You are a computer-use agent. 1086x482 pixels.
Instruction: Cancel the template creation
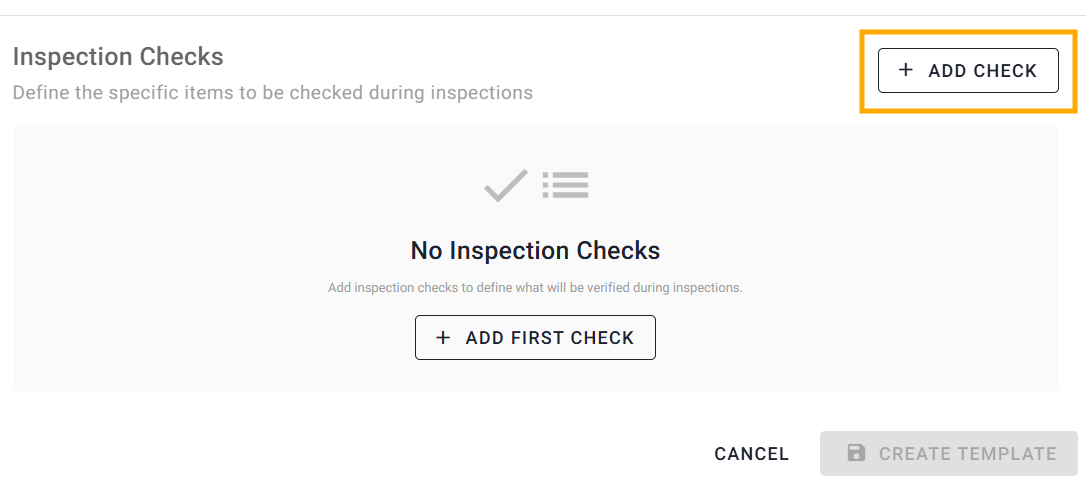pos(751,454)
